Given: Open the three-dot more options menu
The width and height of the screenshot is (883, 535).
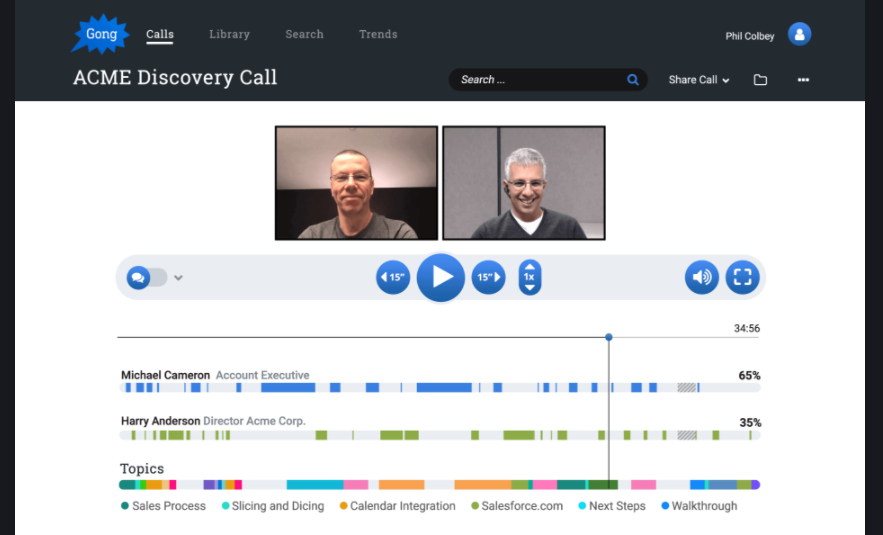Looking at the screenshot, I should tap(803, 80).
